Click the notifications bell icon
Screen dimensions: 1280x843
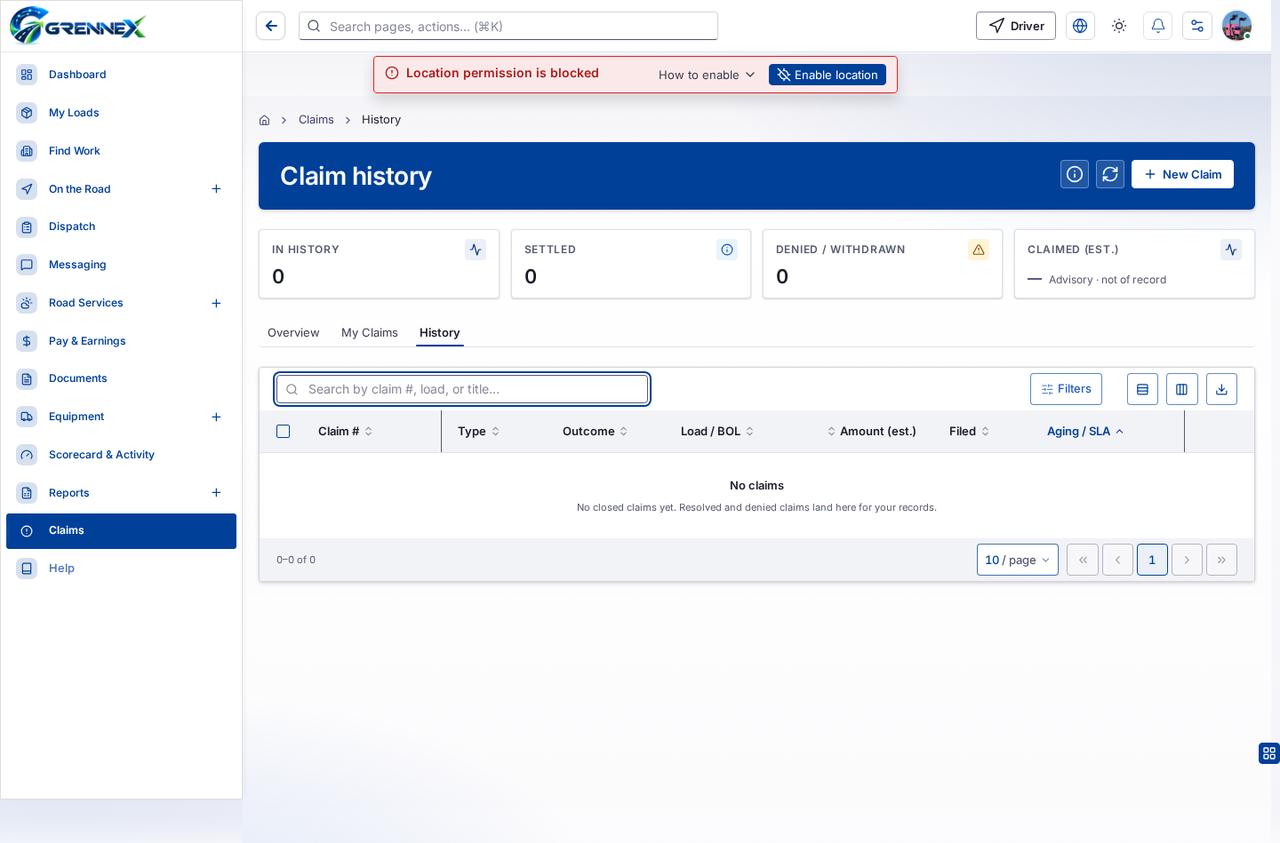click(1158, 26)
